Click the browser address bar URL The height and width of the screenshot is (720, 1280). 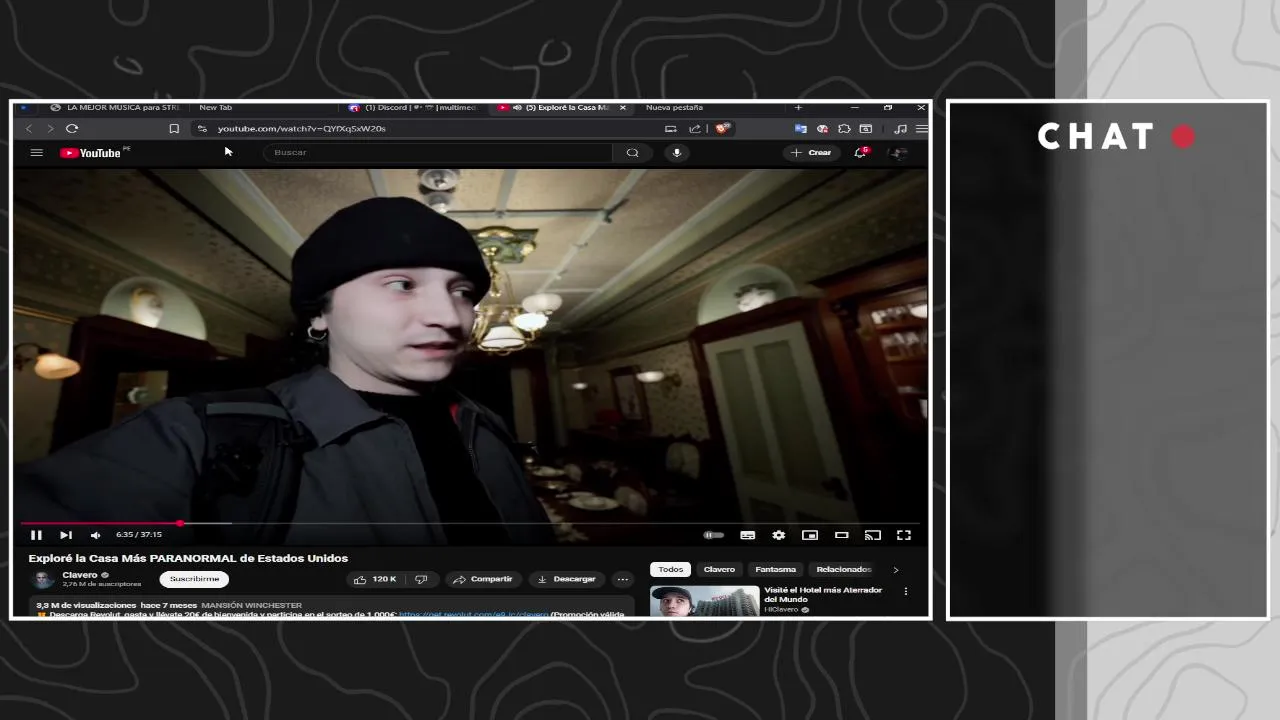click(301, 128)
